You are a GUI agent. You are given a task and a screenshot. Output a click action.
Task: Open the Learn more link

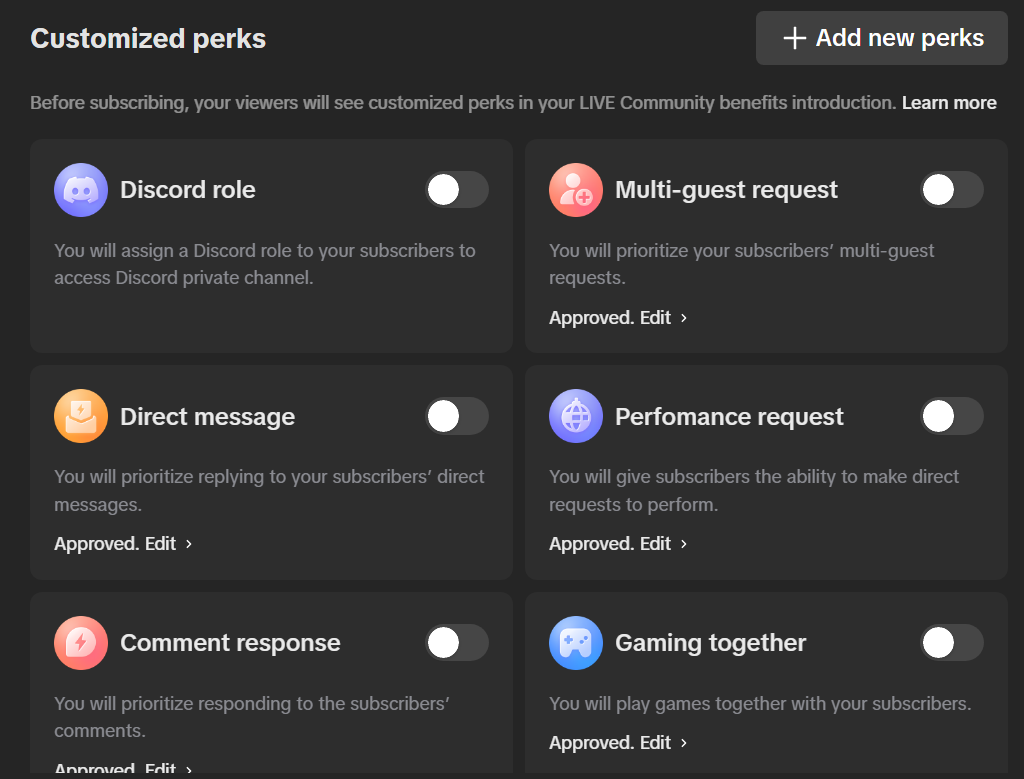click(x=949, y=103)
